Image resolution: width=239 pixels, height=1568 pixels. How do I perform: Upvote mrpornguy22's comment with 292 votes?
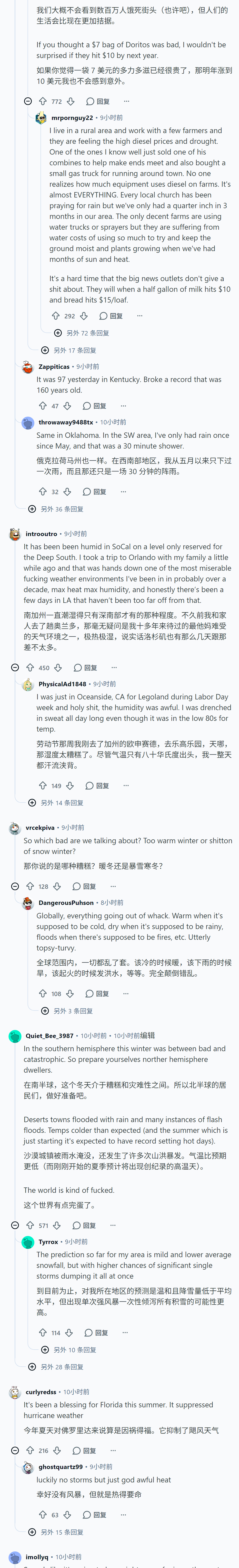coord(56,316)
